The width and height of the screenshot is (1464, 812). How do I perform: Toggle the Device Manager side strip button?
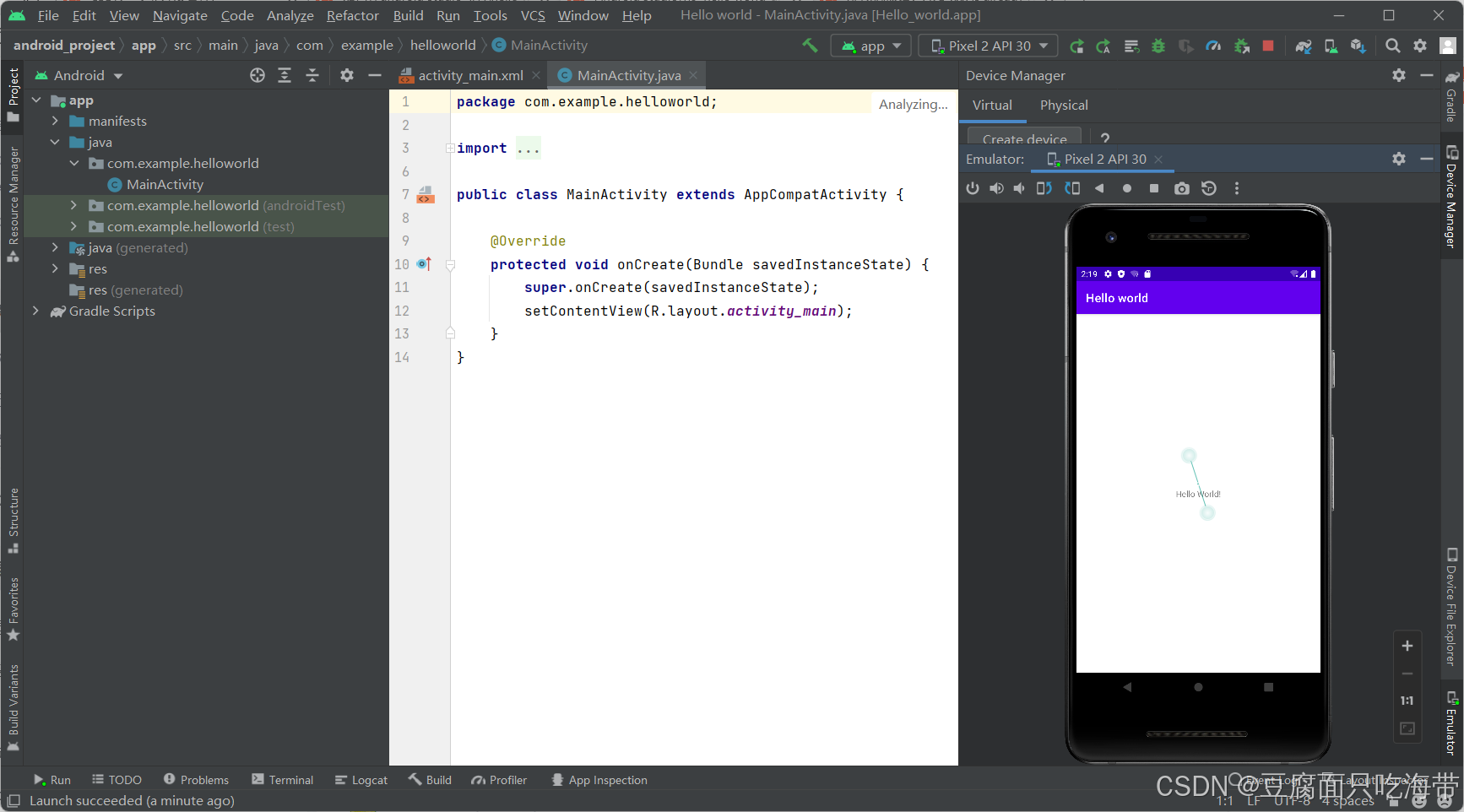(1451, 197)
